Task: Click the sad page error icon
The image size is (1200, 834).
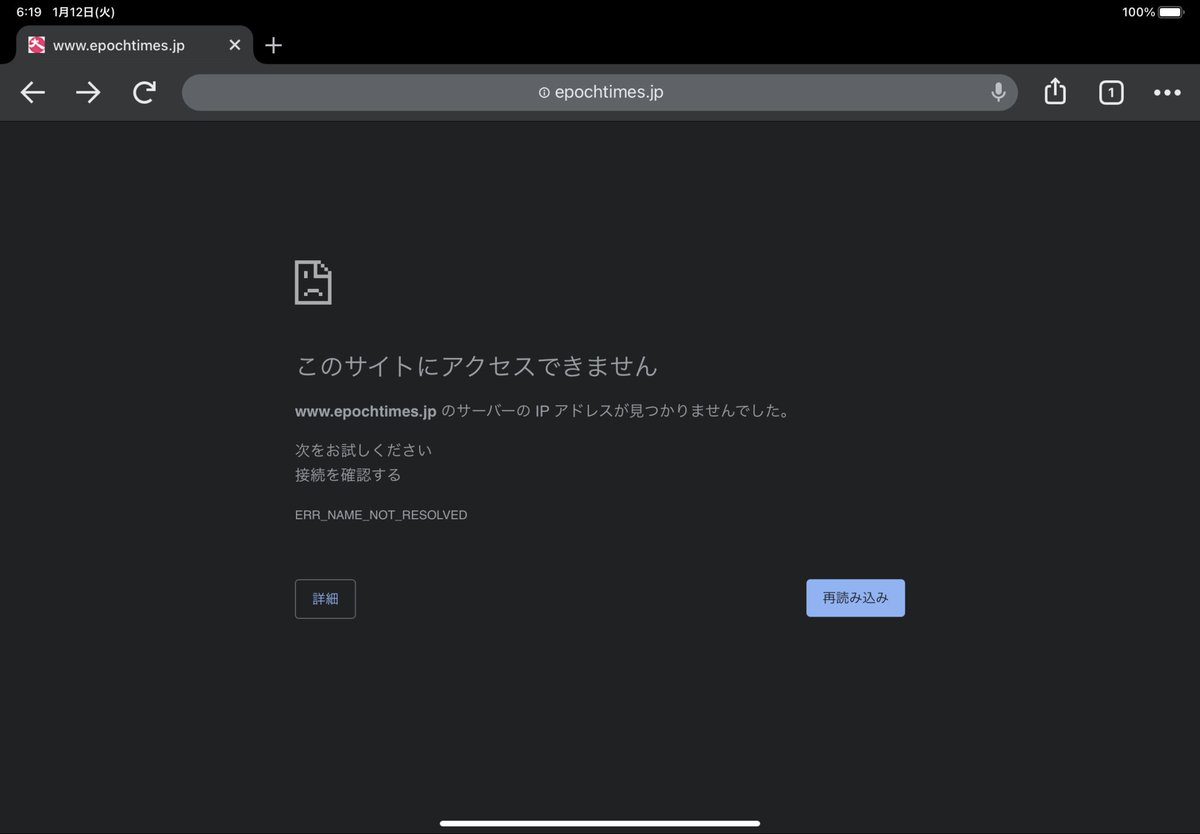Action: [313, 282]
